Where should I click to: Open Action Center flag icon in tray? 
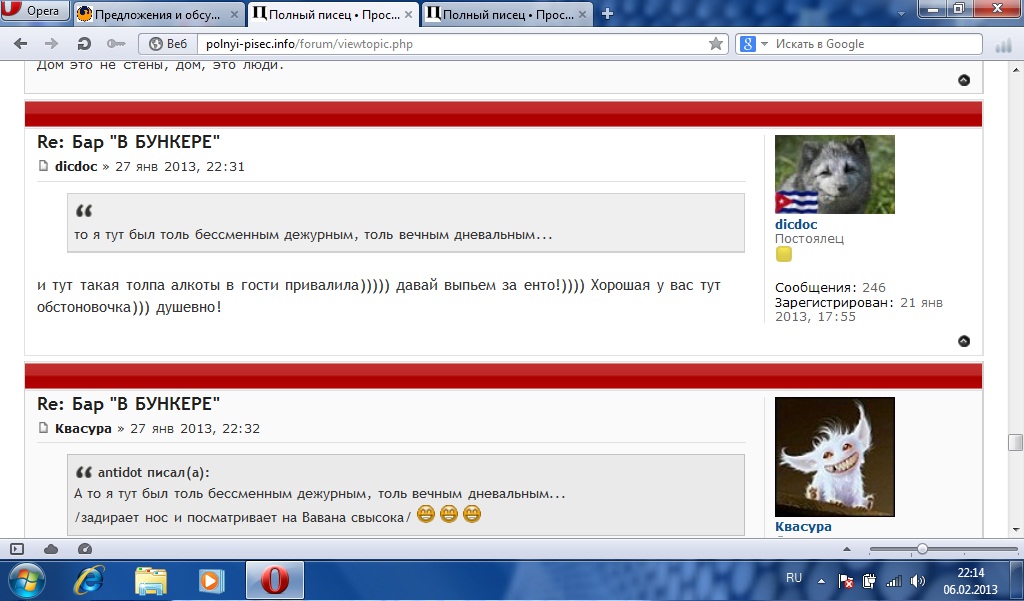tap(846, 581)
